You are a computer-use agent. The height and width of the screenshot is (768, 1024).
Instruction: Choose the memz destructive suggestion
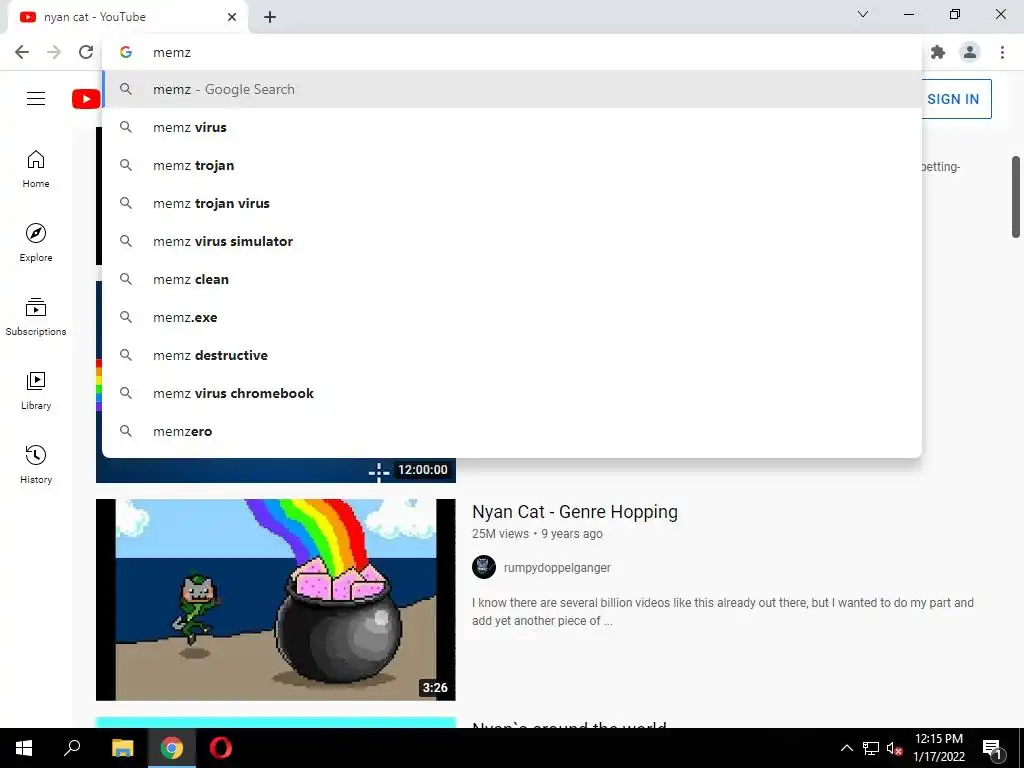512,355
